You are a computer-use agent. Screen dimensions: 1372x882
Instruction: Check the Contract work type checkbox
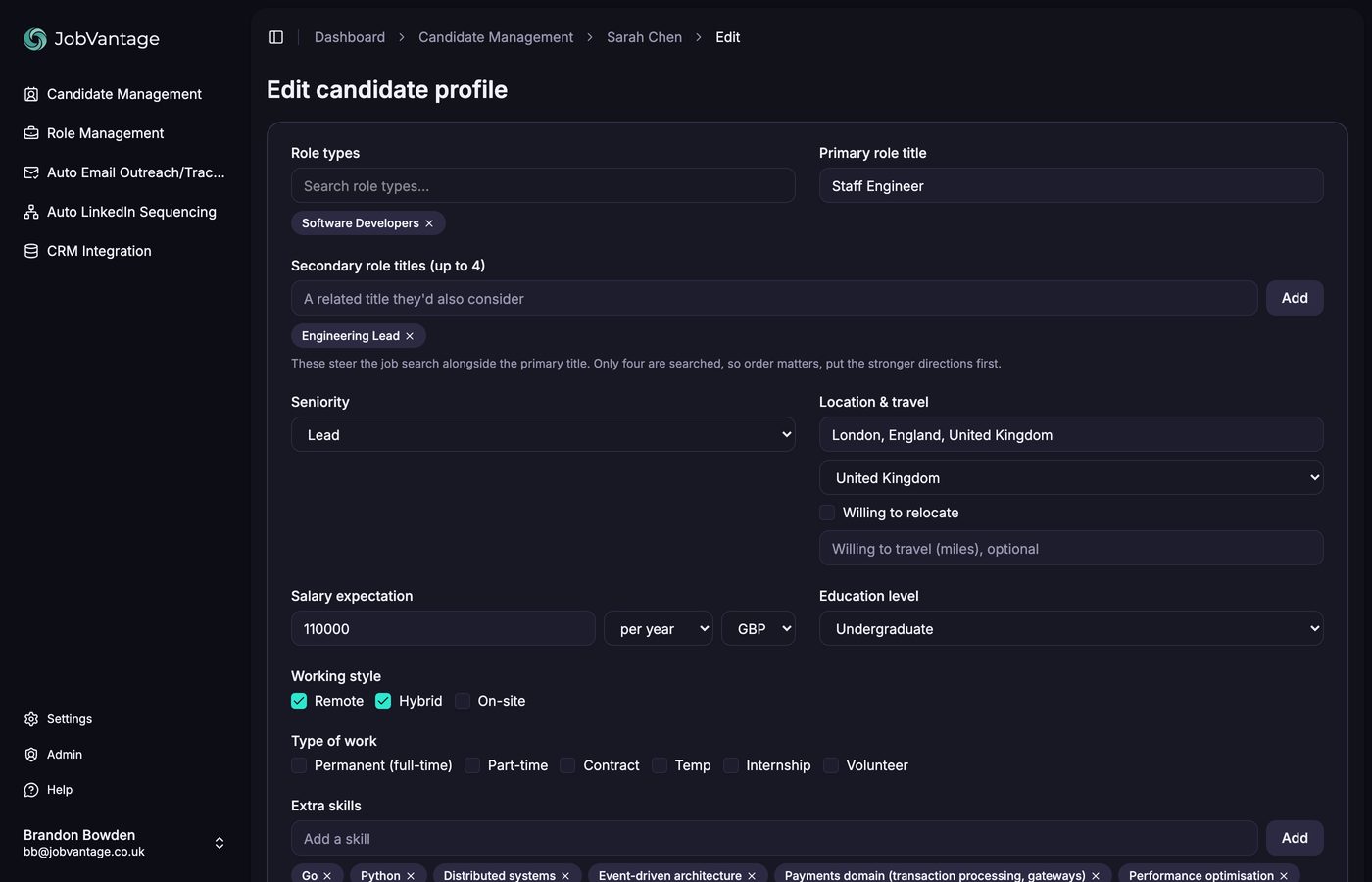point(567,765)
